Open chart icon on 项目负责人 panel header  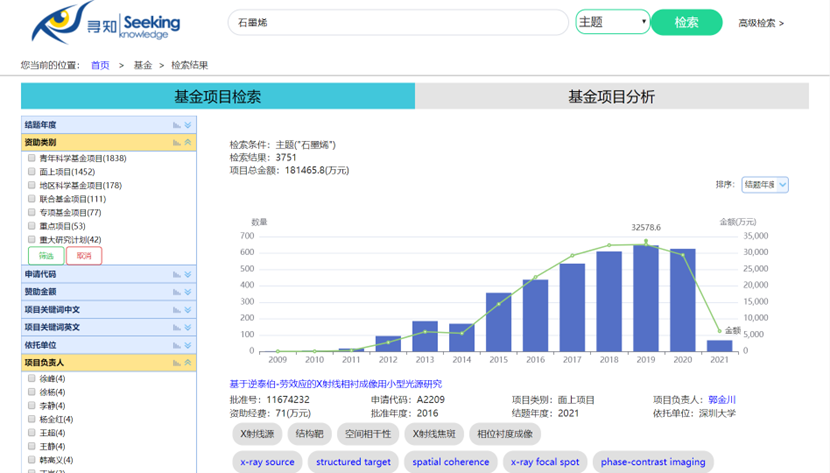pyautogui.click(x=177, y=362)
